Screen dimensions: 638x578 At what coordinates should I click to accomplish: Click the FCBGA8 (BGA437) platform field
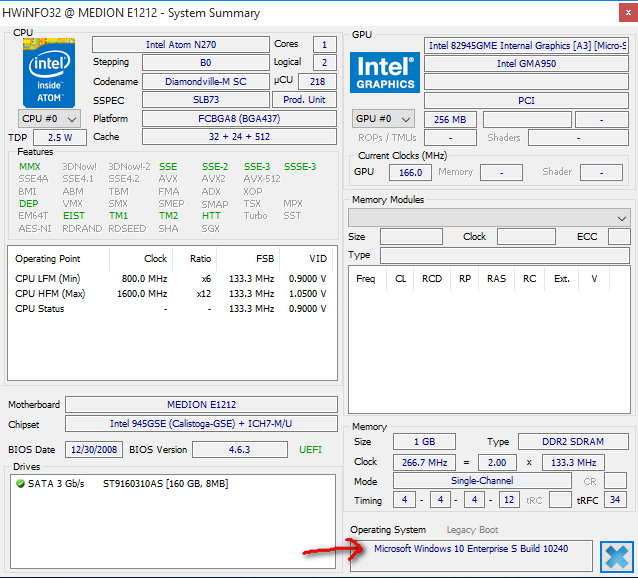pyautogui.click(x=239, y=118)
